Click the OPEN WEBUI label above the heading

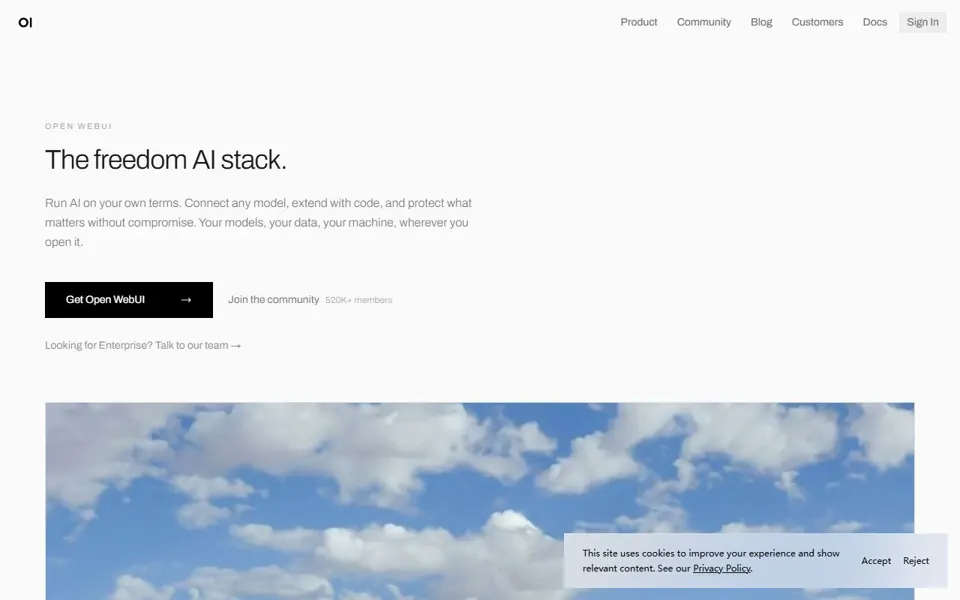78,126
